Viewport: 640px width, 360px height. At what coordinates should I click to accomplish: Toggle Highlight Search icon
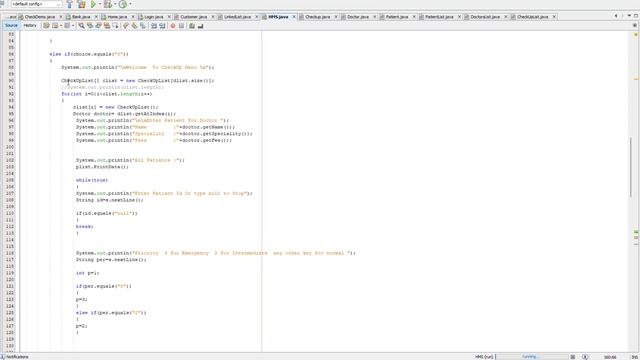(x=107, y=26)
